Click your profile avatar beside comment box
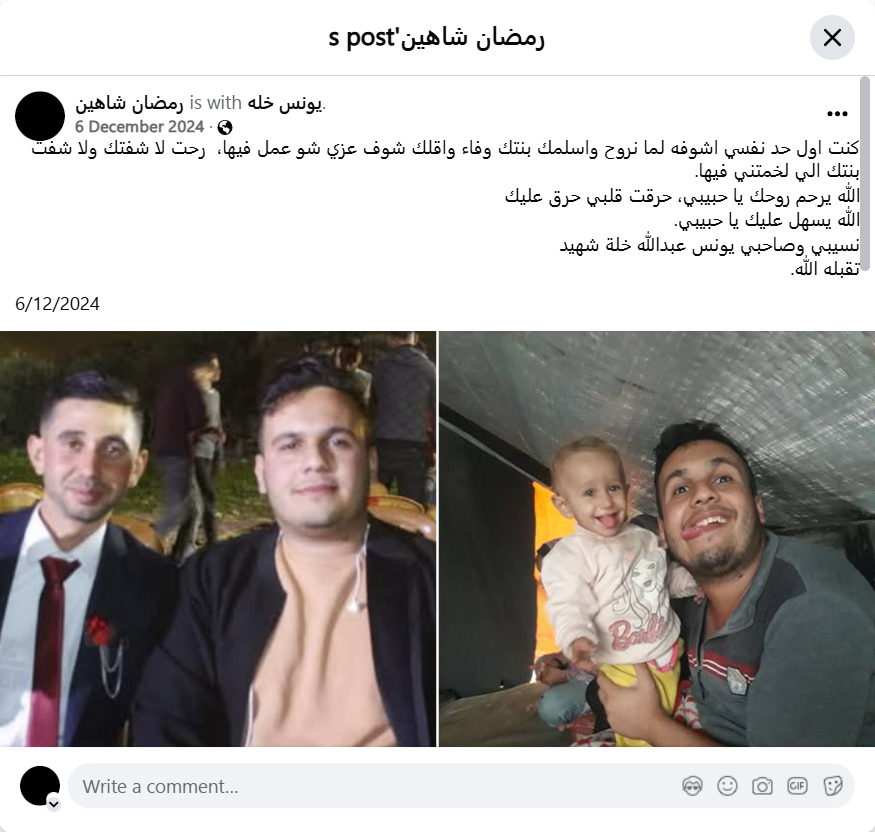 coord(40,786)
